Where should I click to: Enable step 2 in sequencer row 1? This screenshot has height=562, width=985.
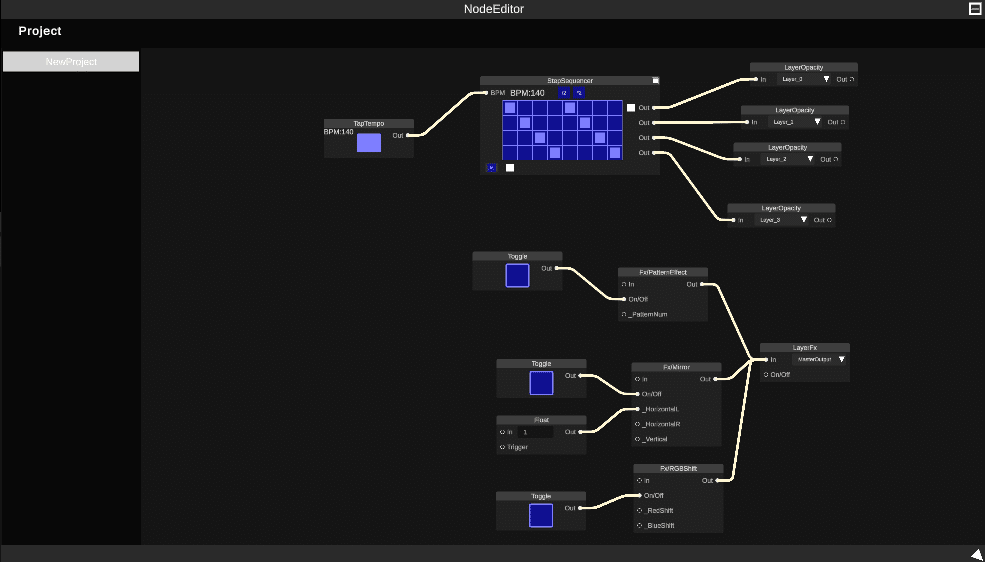click(525, 107)
